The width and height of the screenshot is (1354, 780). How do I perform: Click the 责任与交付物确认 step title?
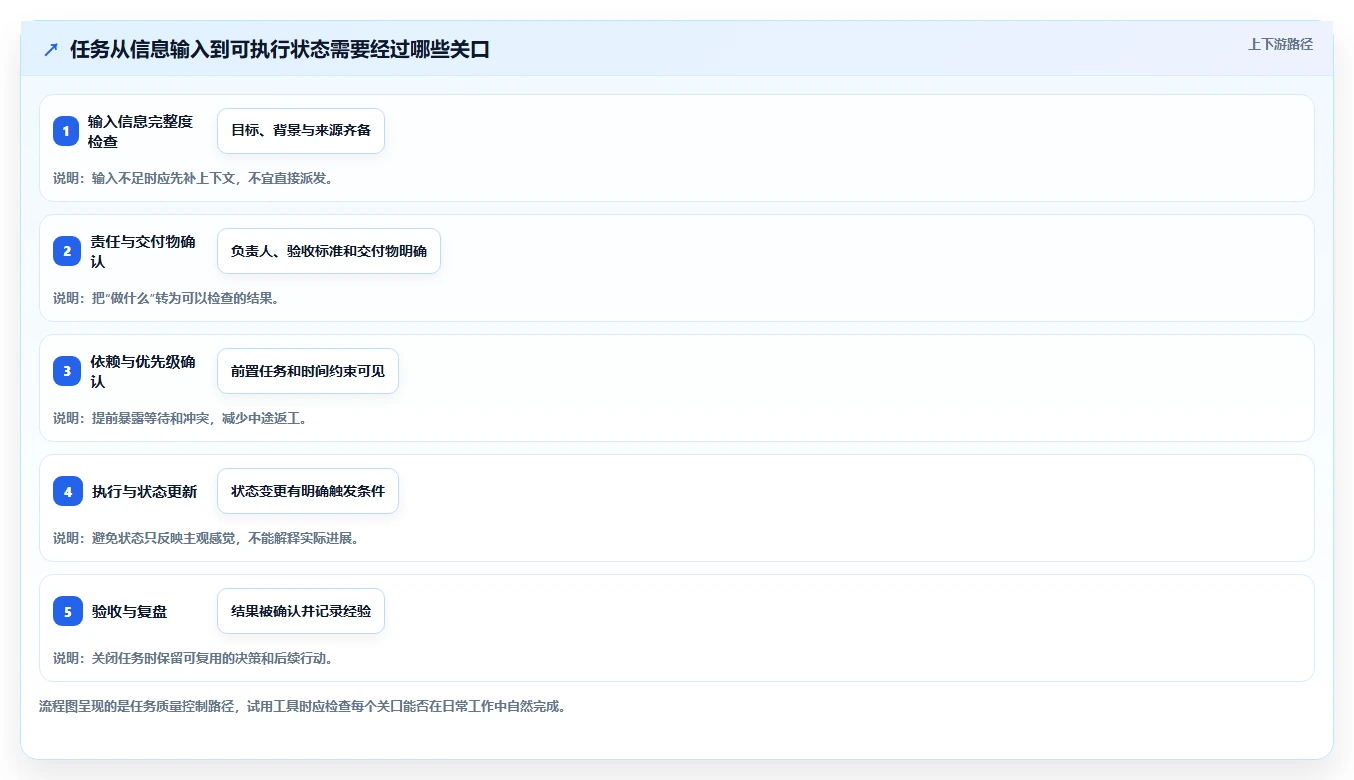pos(143,251)
